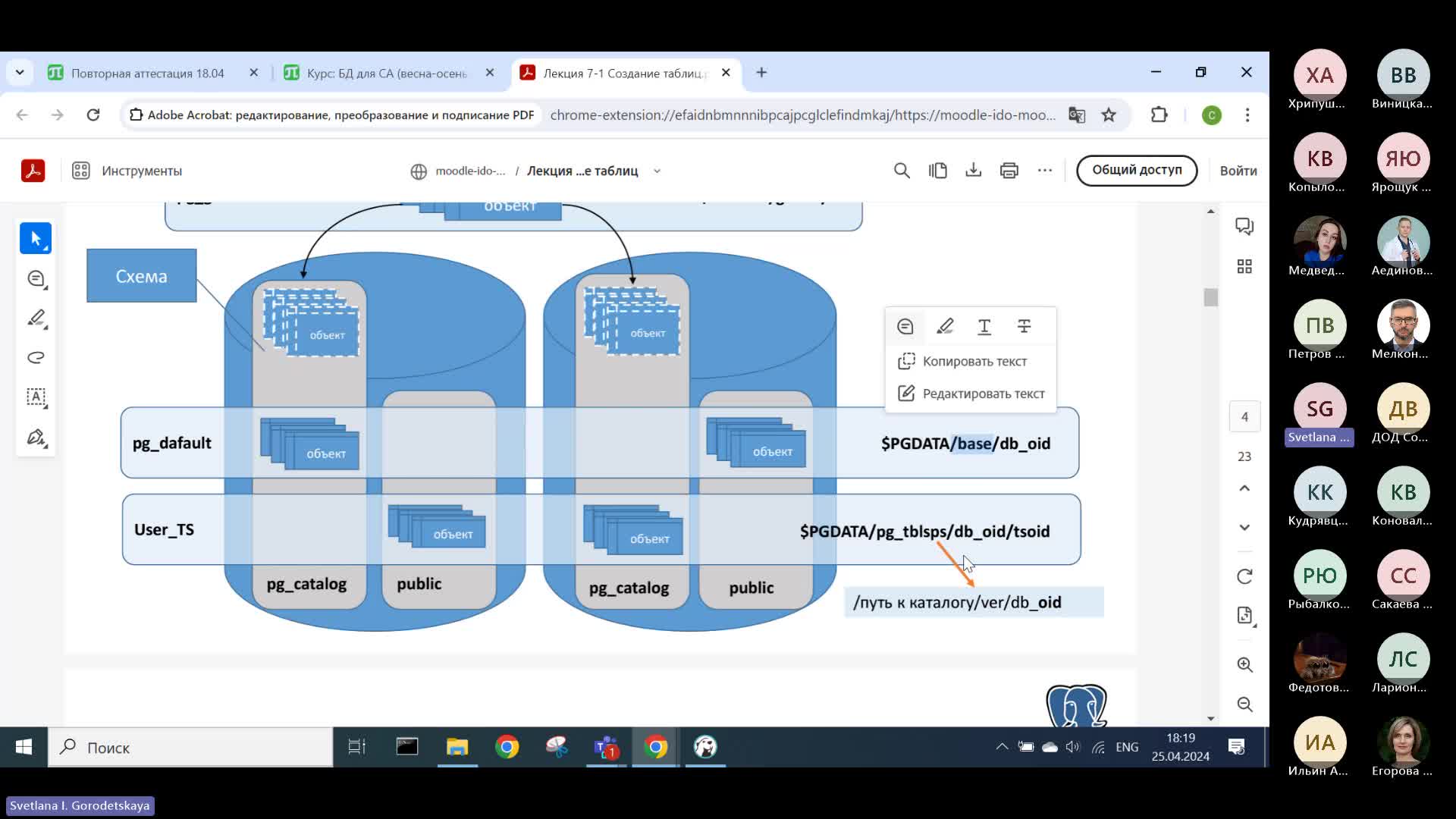Select participant Хрипуш... avatar XA

(x=1319, y=75)
